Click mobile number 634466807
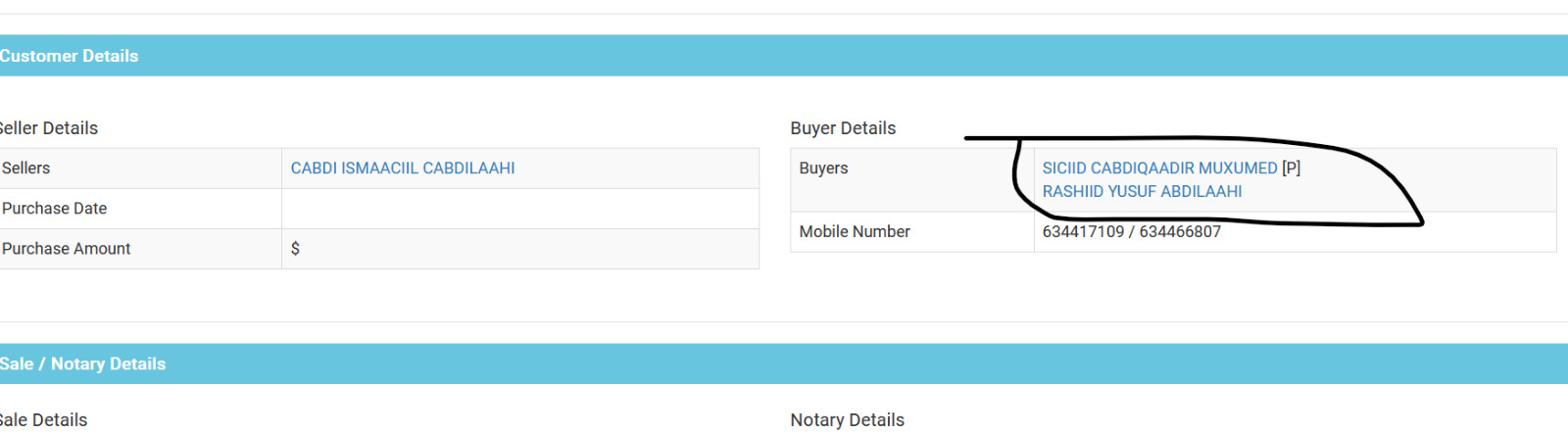The height and width of the screenshot is (435, 1568). pyautogui.click(x=1180, y=232)
